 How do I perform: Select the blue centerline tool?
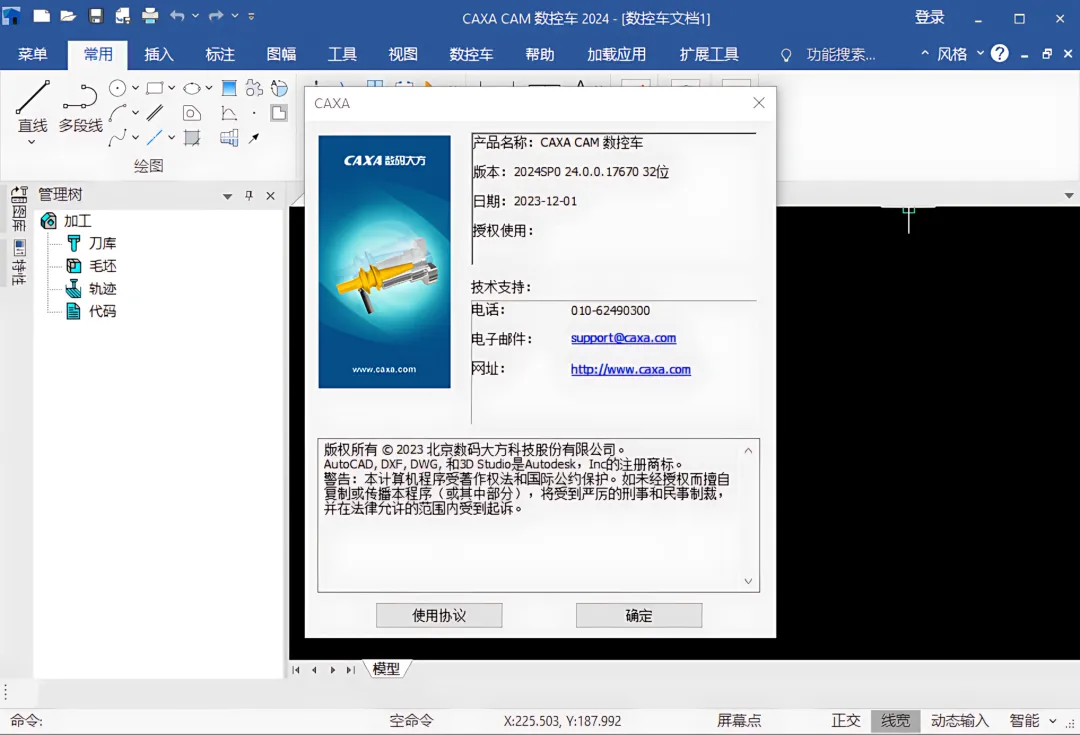tap(155, 138)
